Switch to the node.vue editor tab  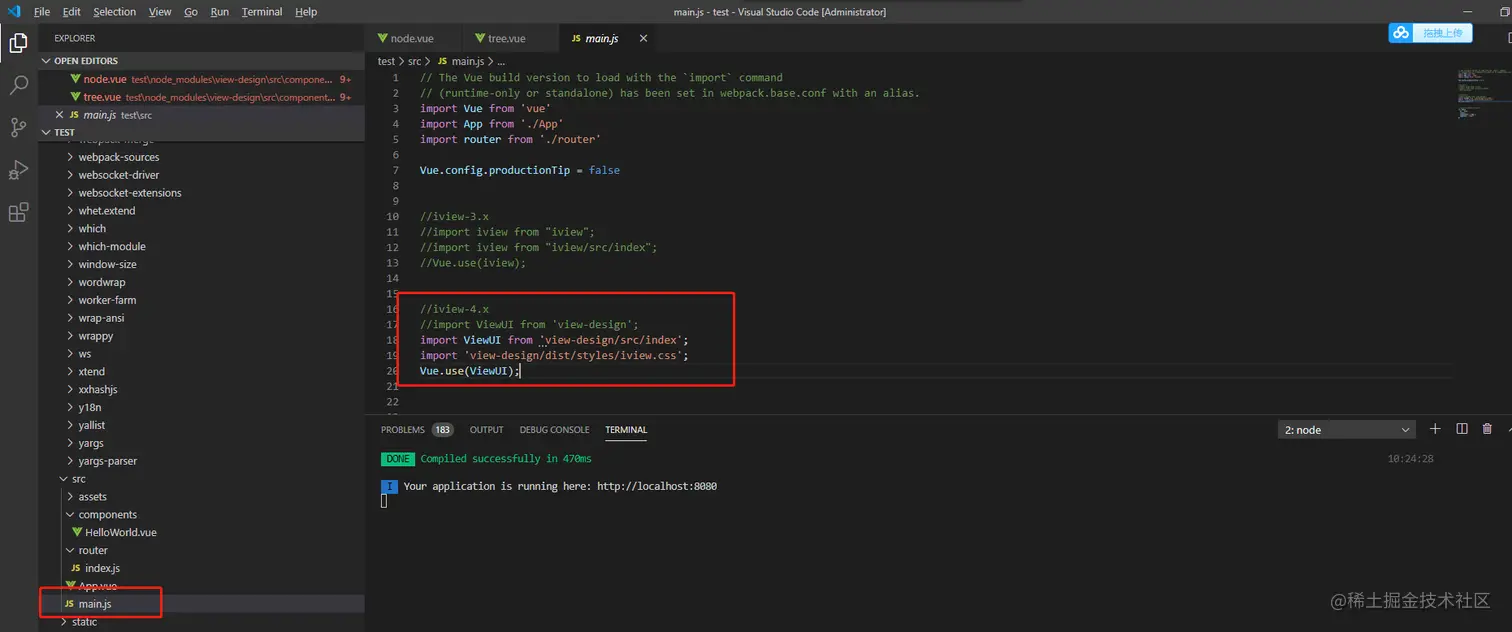[x=413, y=38]
